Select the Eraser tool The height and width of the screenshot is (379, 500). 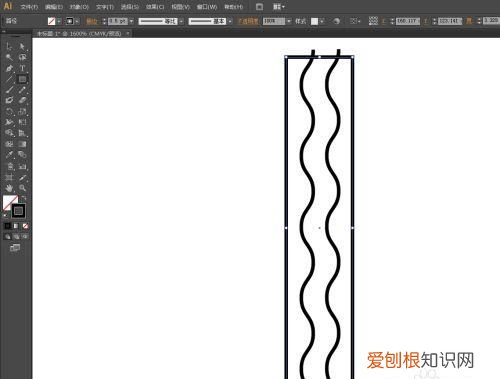tap(22, 100)
